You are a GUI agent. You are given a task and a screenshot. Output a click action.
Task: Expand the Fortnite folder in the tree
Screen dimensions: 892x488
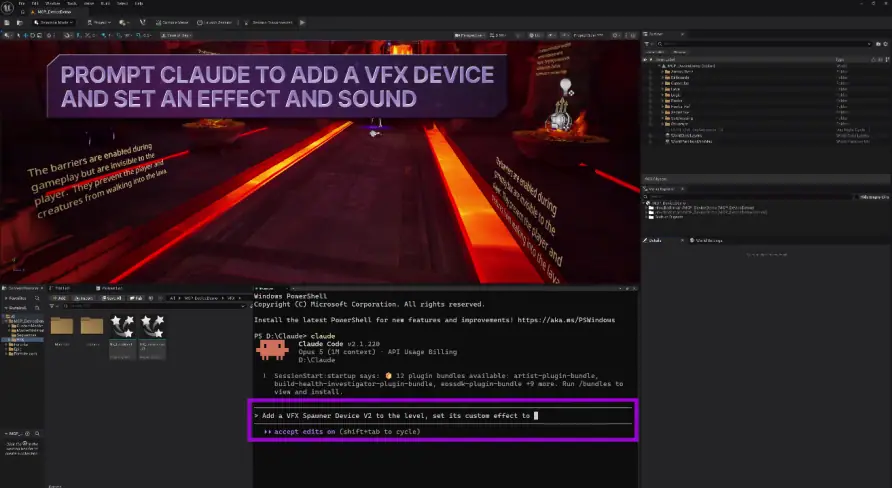tap(6, 345)
